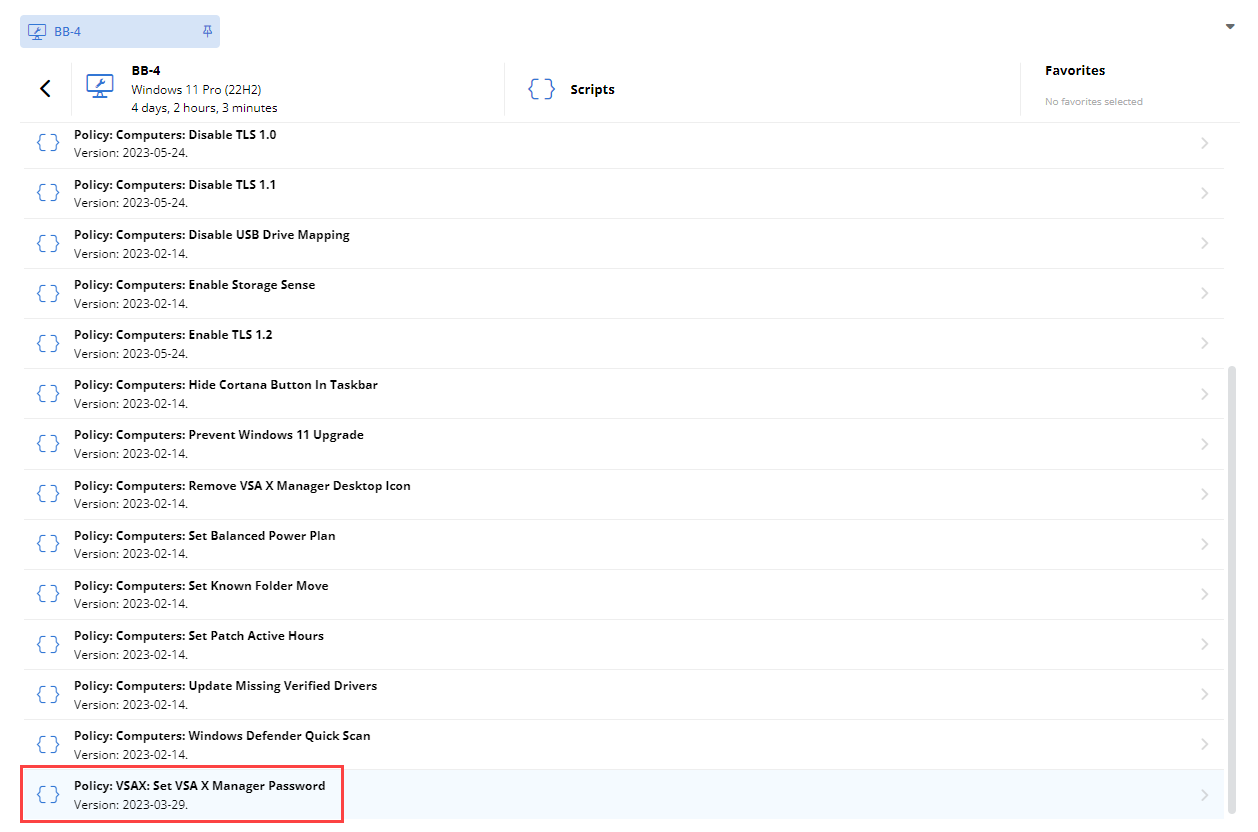Viewport: 1258px width, 832px height.
Task: Open chevron for Disable TLS 1.1 row
Action: click(x=1204, y=193)
